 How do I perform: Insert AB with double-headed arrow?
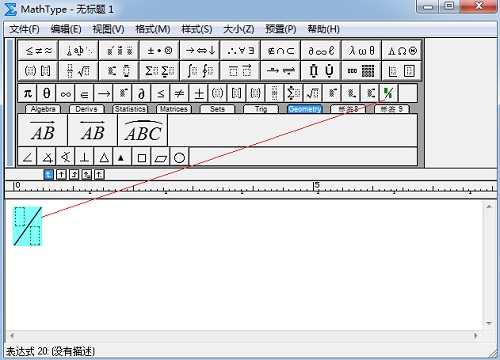93,130
